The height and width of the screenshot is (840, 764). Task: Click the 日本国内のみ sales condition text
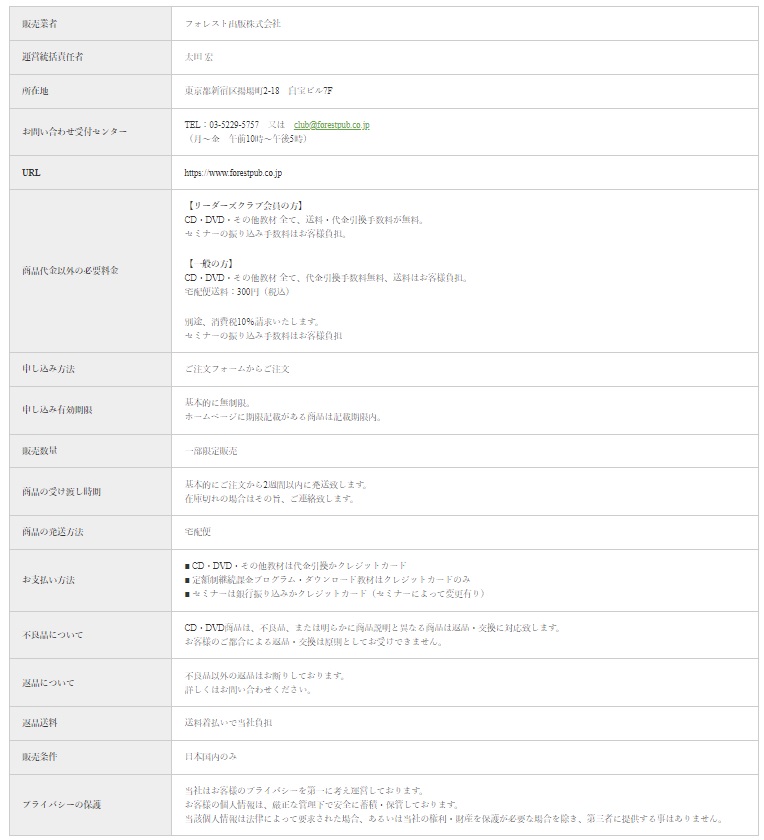coord(211,757)
